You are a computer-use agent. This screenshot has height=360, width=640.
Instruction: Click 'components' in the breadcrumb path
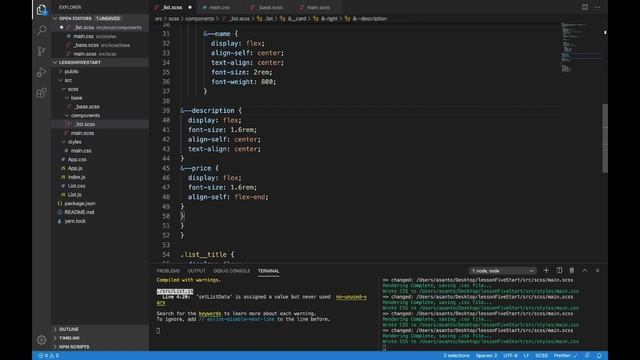tap(199, 19)
